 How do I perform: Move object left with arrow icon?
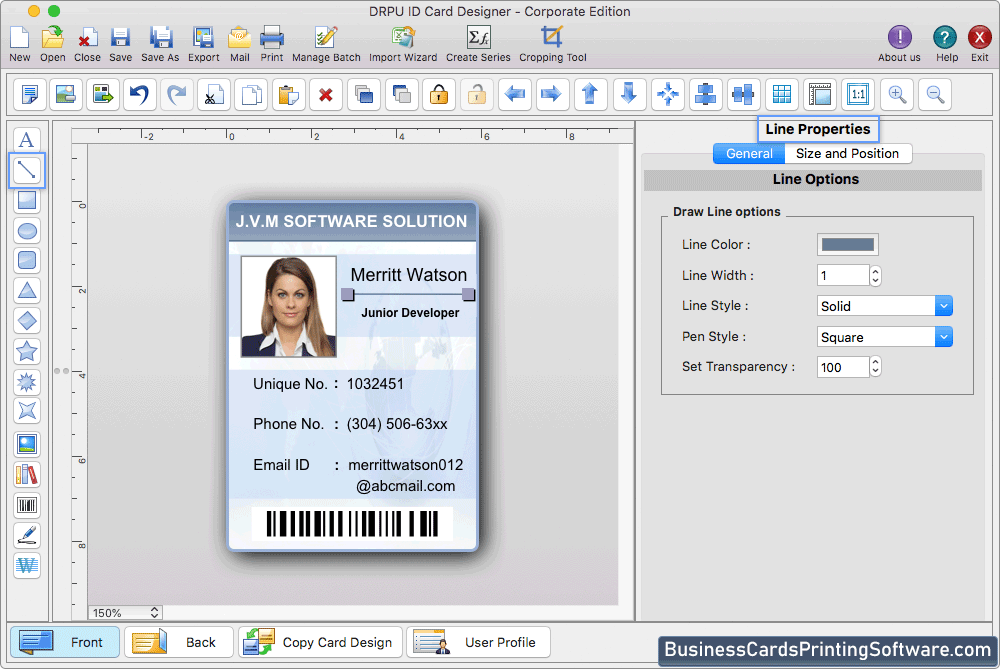[x=515, y=95]
